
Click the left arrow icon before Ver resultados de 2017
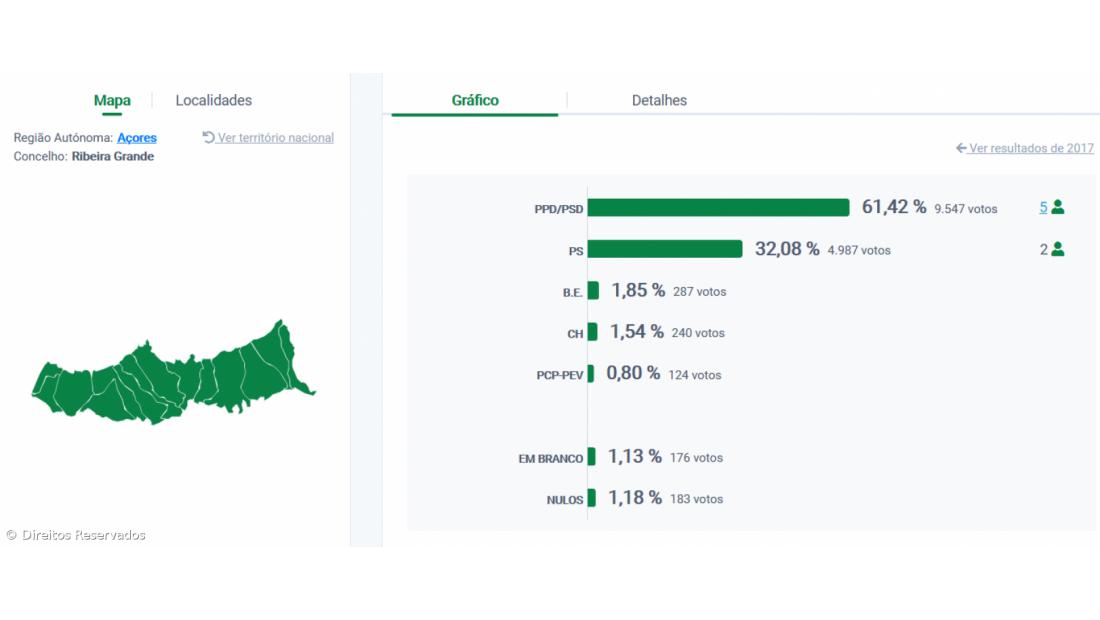click(961, 148)
